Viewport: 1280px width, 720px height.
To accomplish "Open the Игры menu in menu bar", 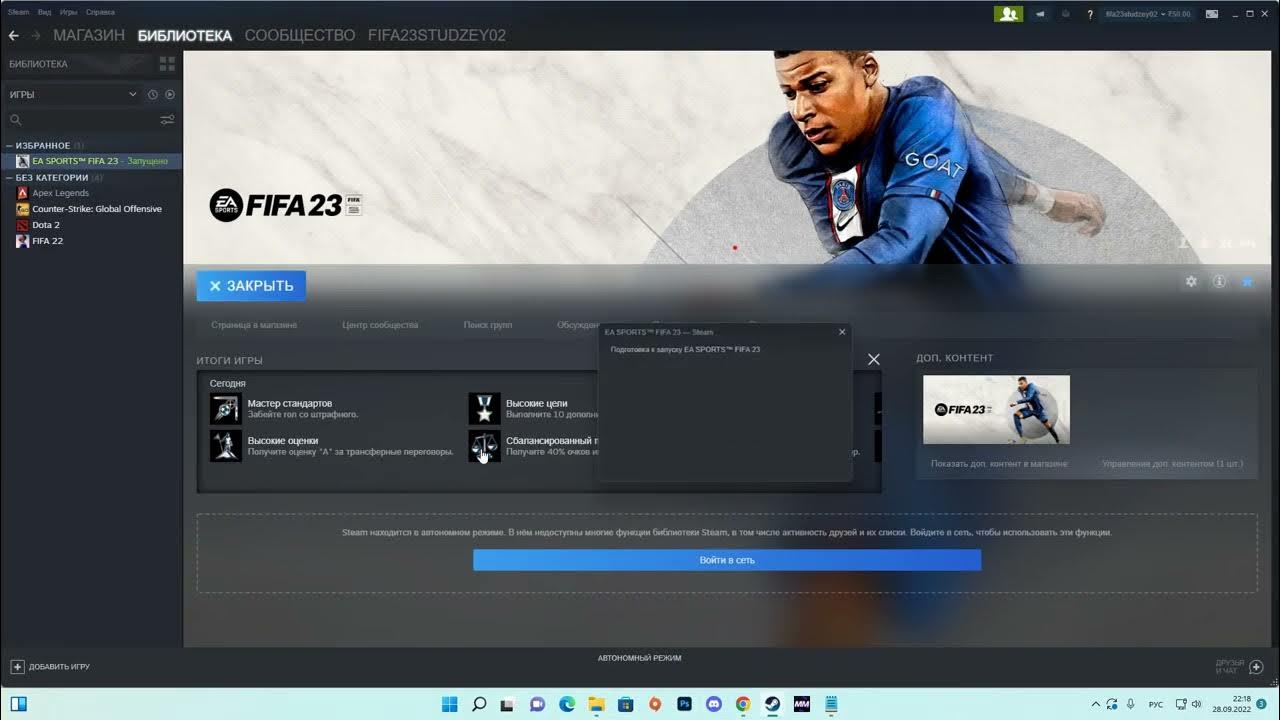I will click(x=69, y=12).
